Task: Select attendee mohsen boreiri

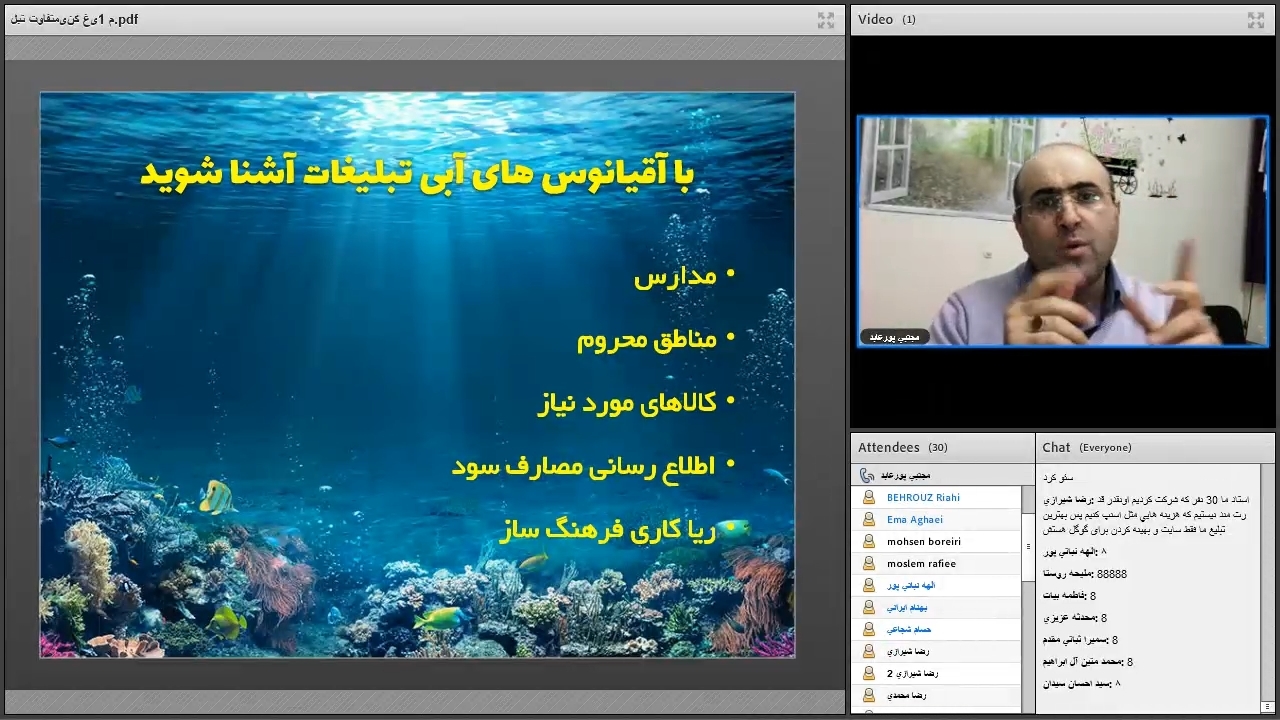Action: [x=923, y=541]
